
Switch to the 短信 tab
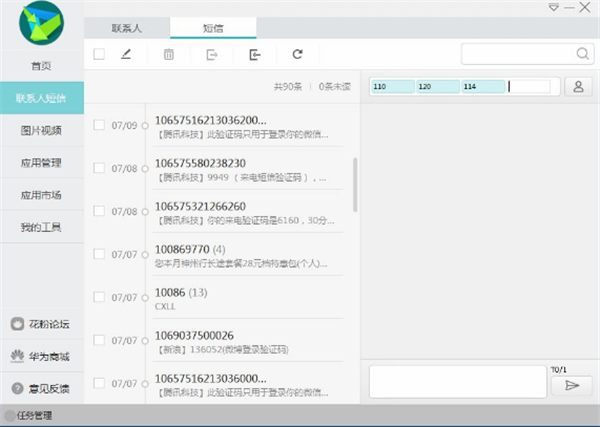[x=213, y=28]
